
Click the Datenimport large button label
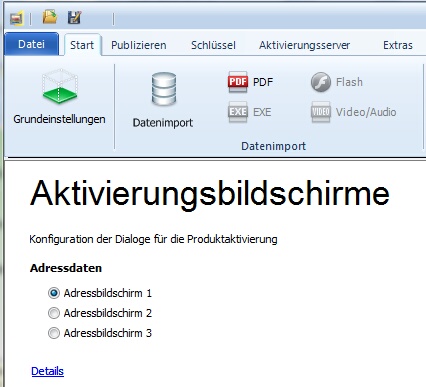pyautogui.click(x=163, y=123)
